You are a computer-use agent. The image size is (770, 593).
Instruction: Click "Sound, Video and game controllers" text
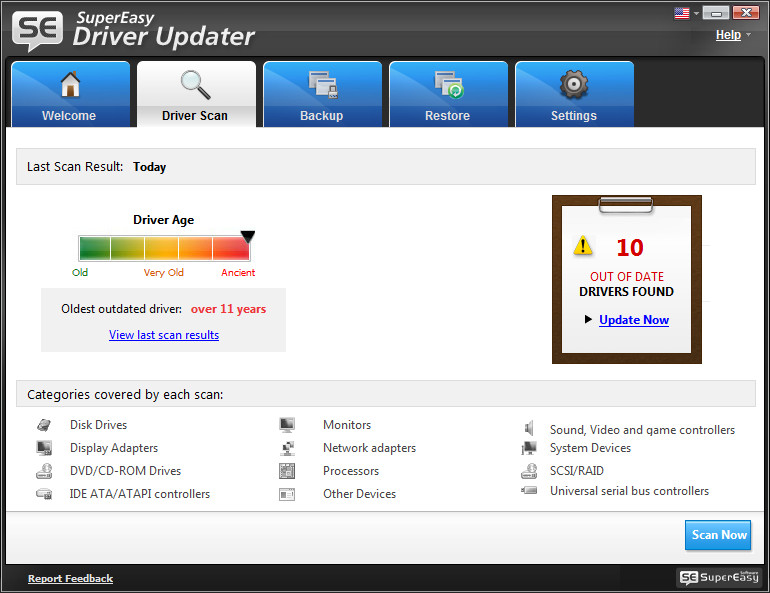[x=642, y=430]
